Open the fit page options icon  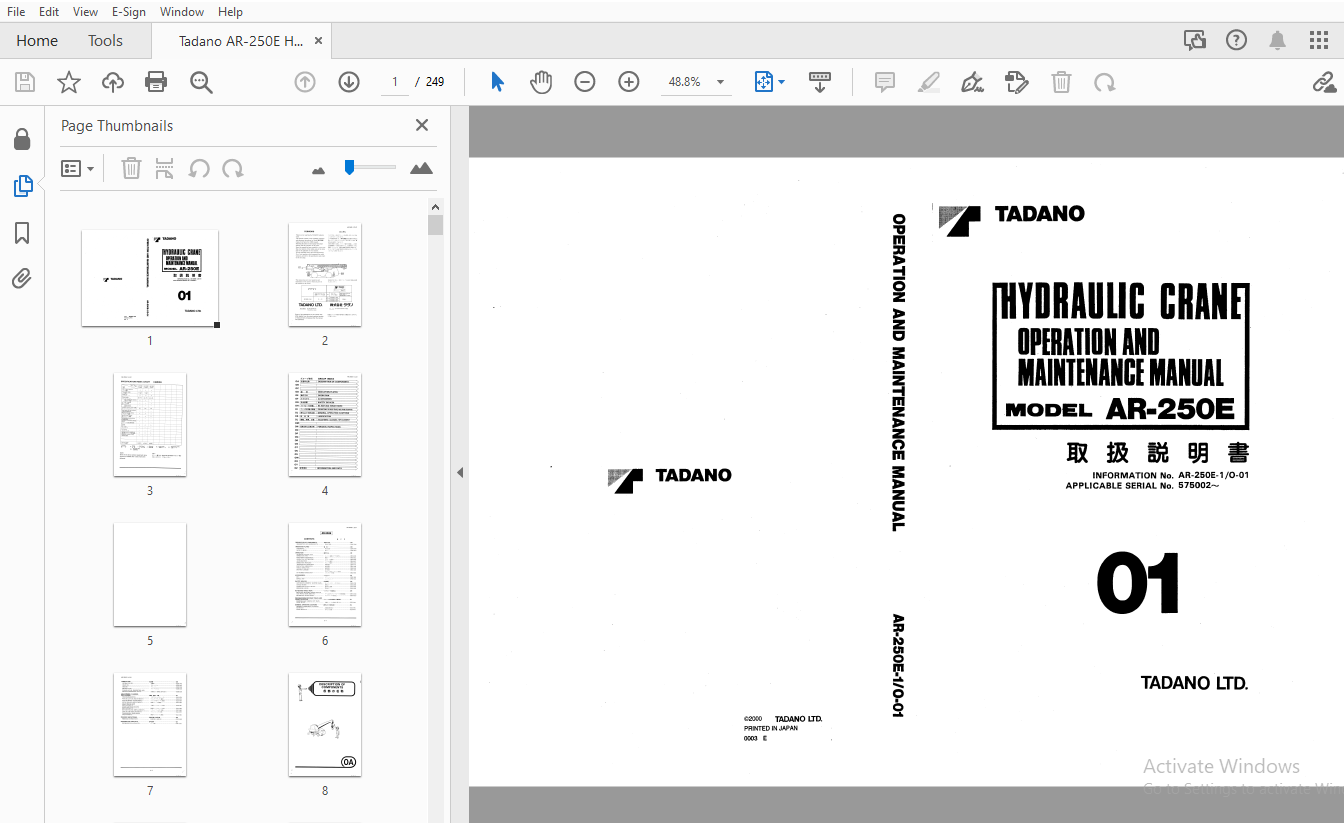coord(764,82)
